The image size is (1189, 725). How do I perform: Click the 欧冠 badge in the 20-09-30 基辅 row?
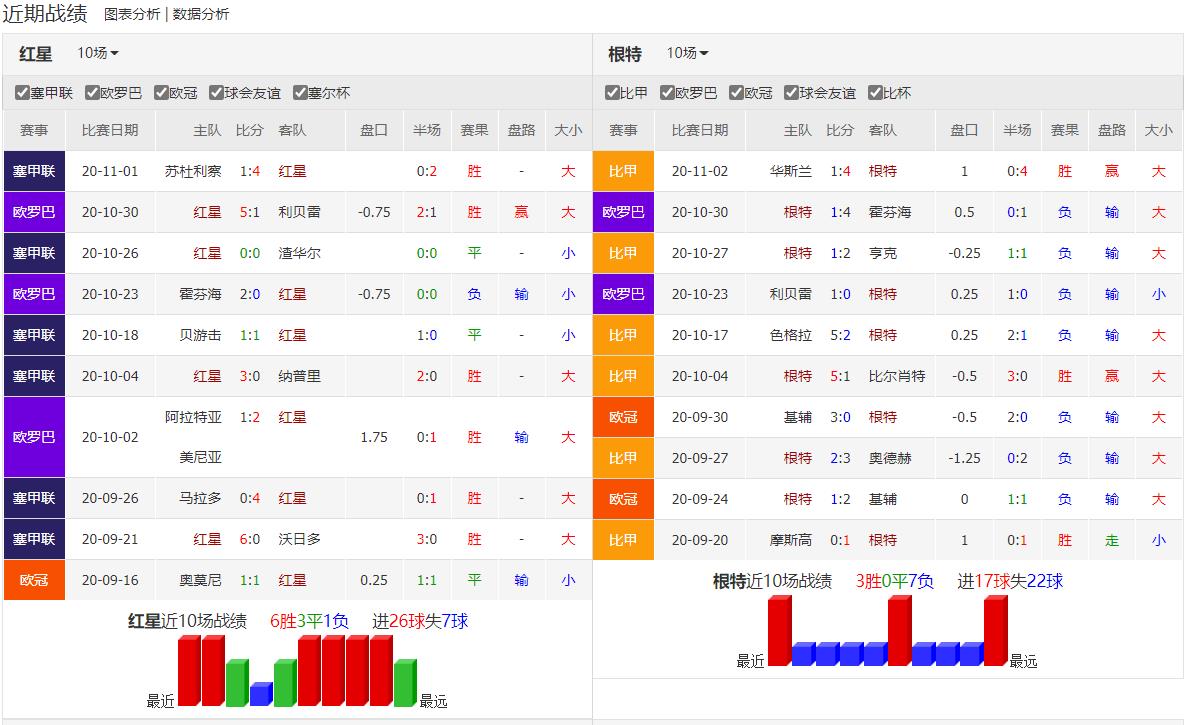(623, 417)
